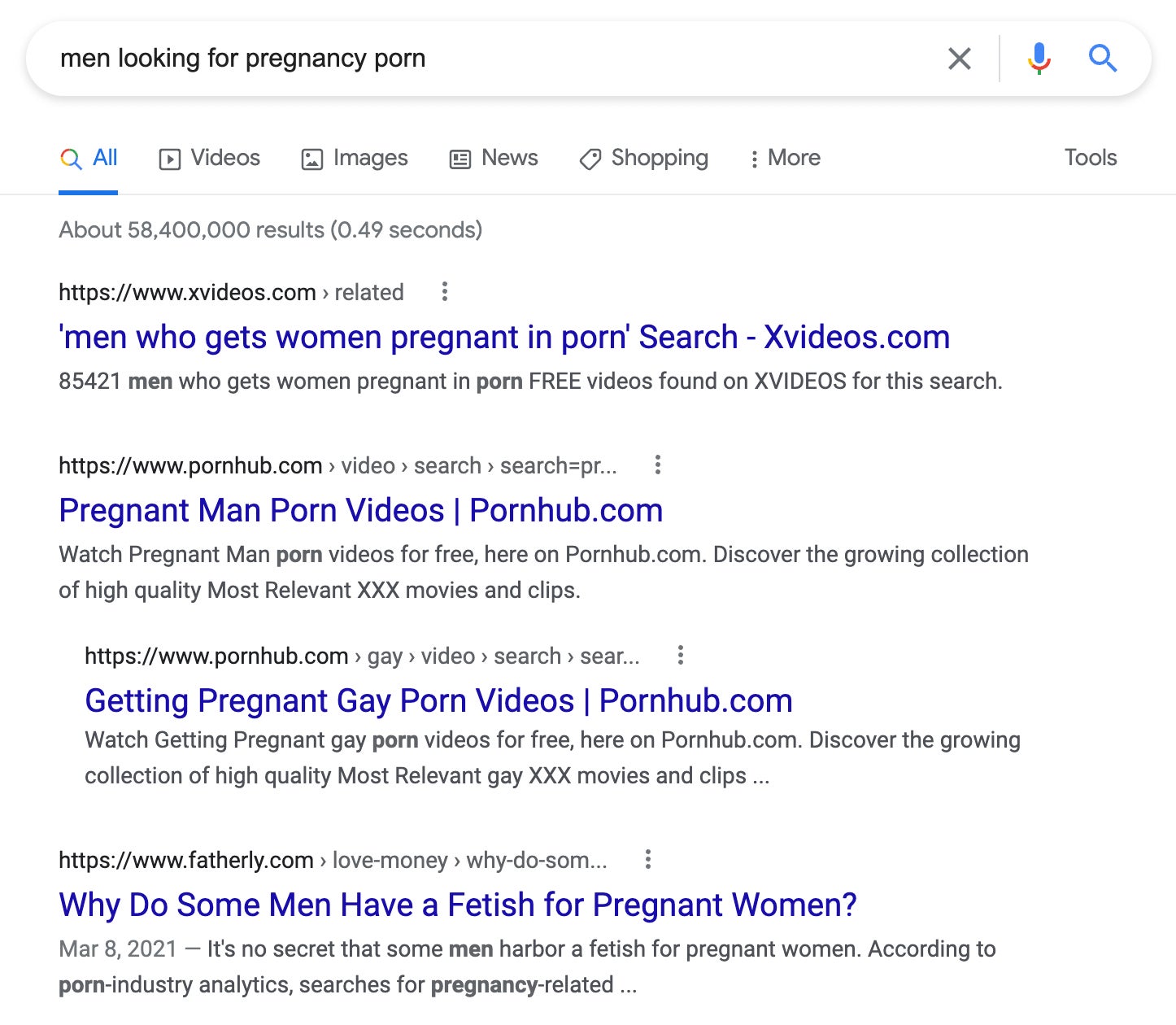Open three-dot menu for gay video result
1176x1025 pixels.
pyautogui.click(x=680, y=655)
